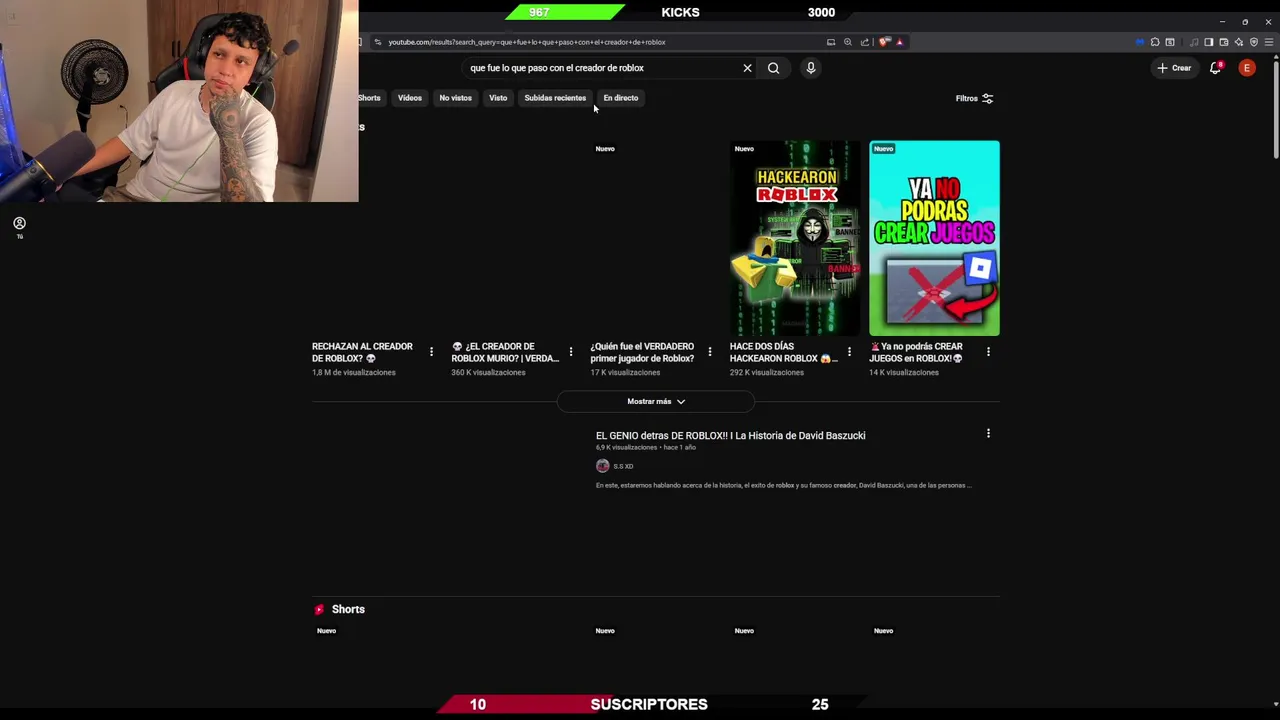This screenshot has width=1280, height=720.
Task: Select the En directo chip
Action: click(621, 98)
